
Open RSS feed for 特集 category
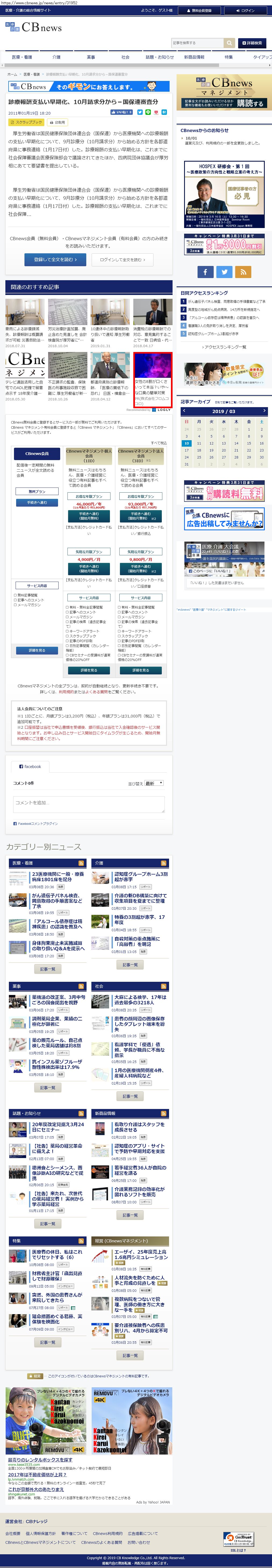click(x=81, y=1240)
